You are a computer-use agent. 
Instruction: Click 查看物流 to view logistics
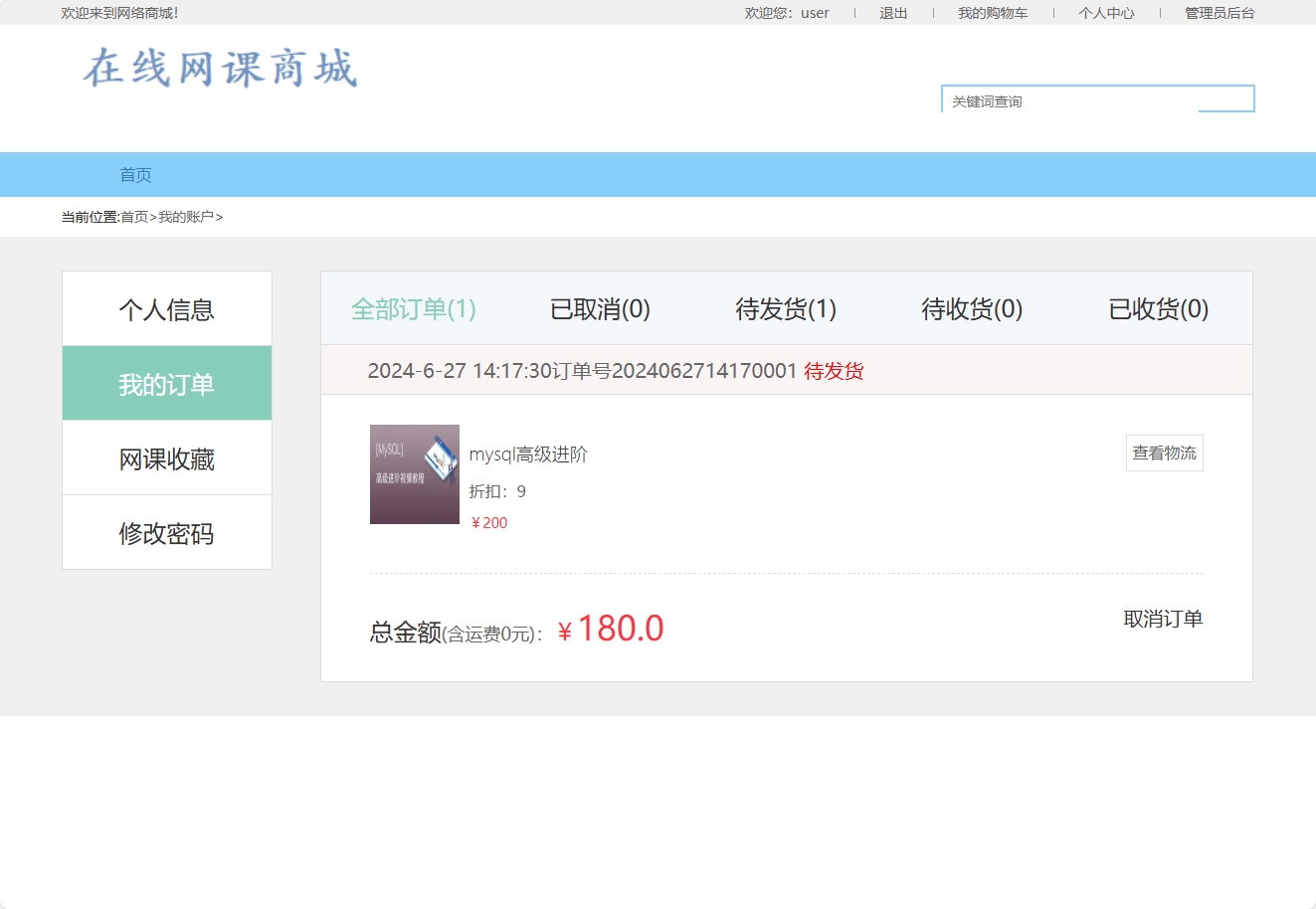(x=1164, y=453)
